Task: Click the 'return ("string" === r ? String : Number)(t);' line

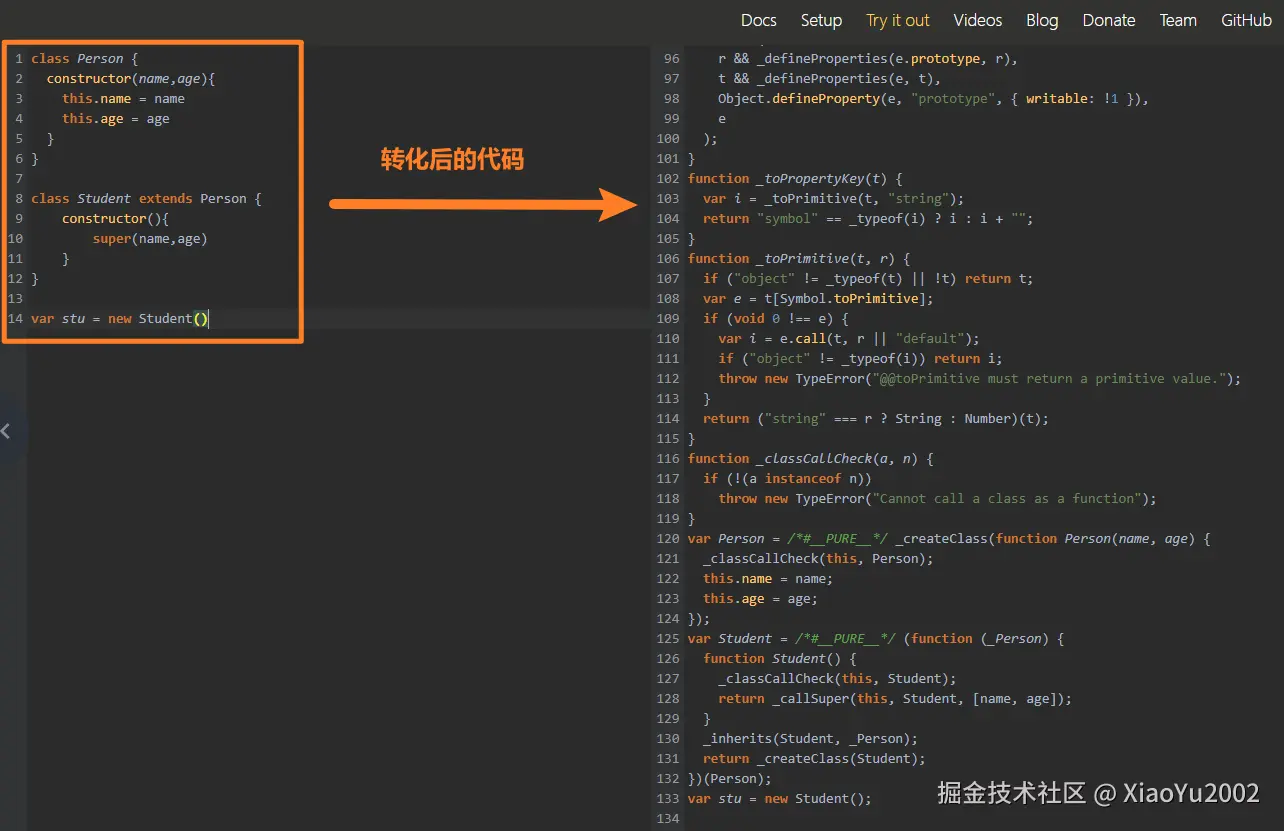Action: click(x=876, y=418)
